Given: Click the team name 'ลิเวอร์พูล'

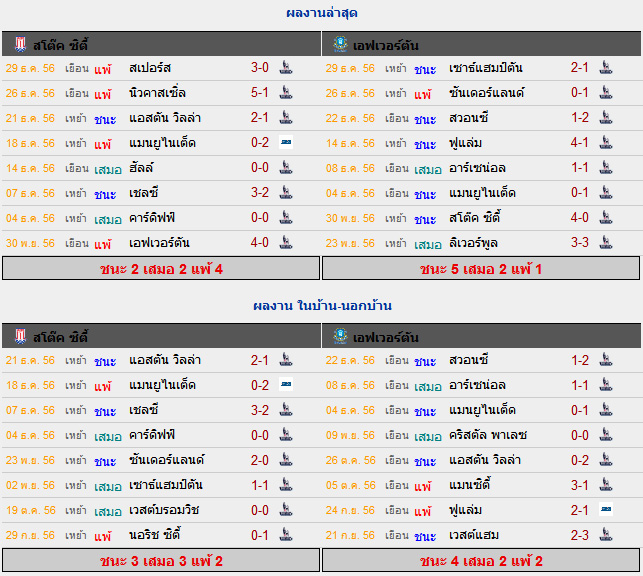Looking at the screenshot, I should (x=473, y=243).
